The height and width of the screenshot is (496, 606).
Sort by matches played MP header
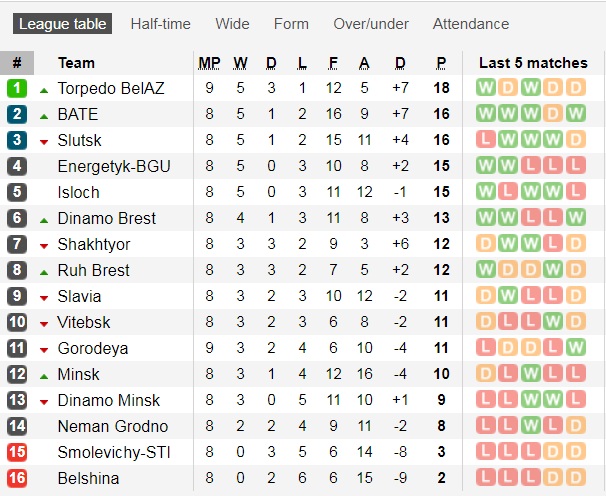coord(210,63)
